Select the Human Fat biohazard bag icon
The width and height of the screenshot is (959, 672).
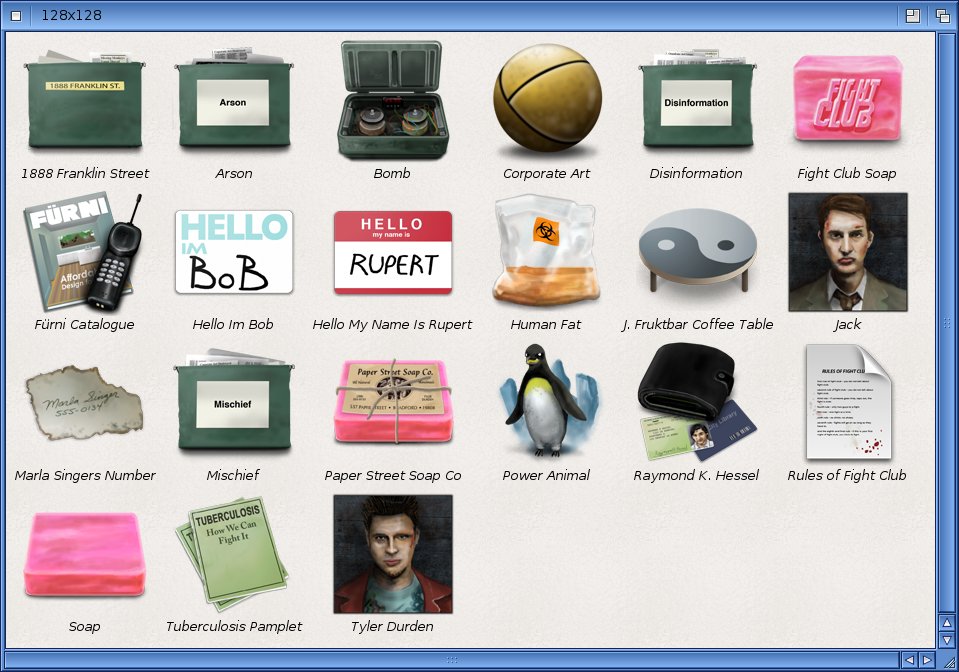[x=546, y=251]
